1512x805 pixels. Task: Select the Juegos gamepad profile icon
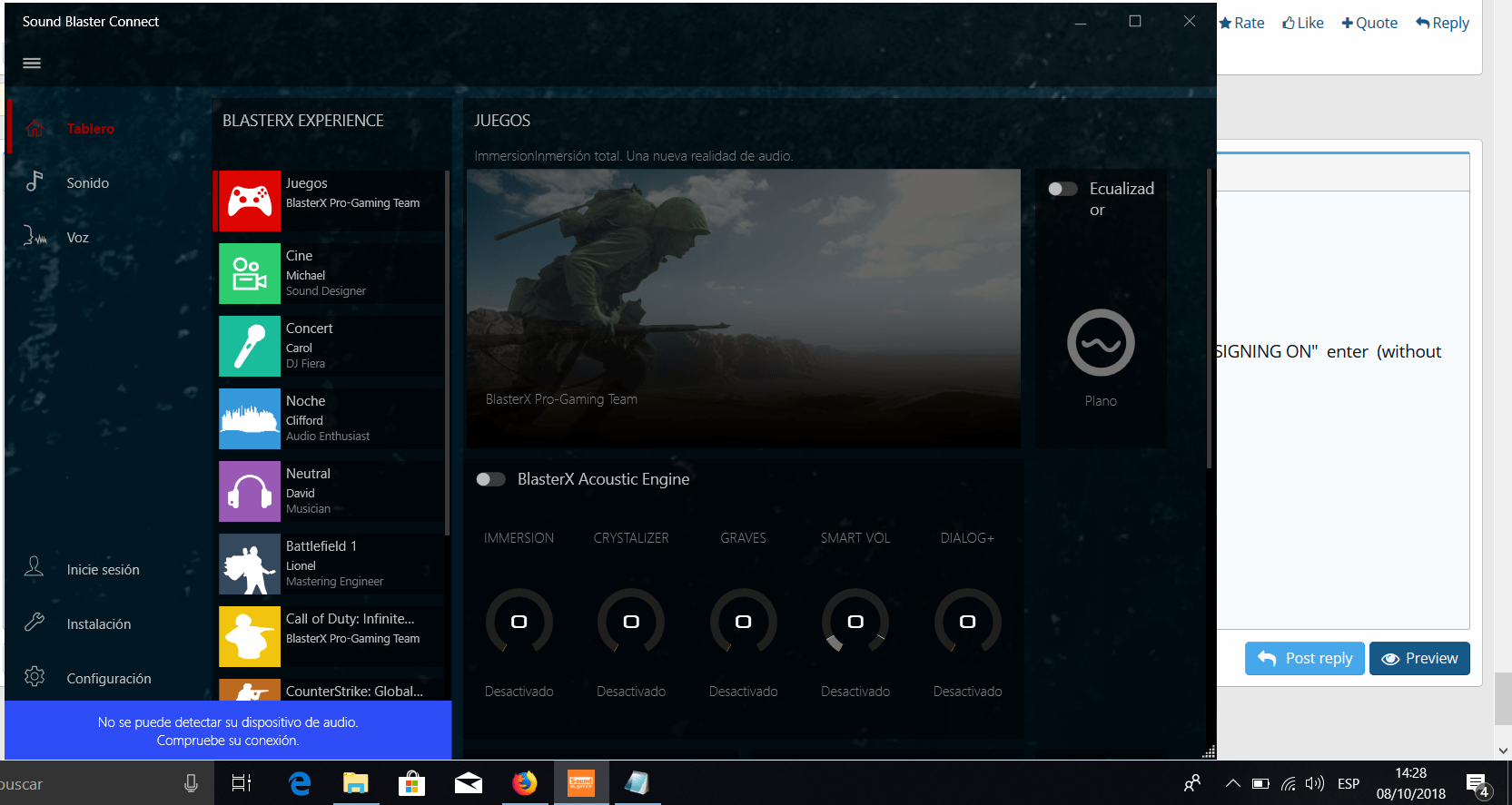[x=250, y=201]
